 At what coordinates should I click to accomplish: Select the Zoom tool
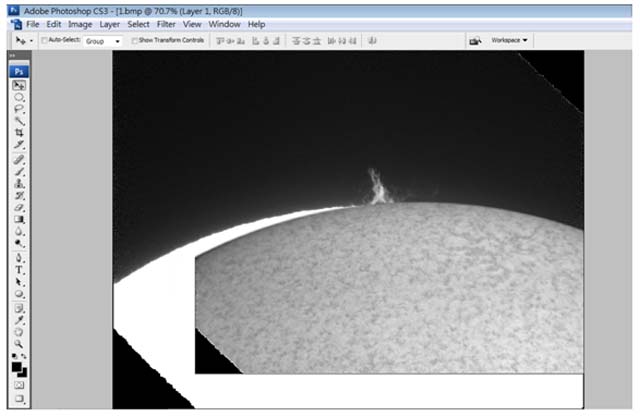[x=19, y=343]
